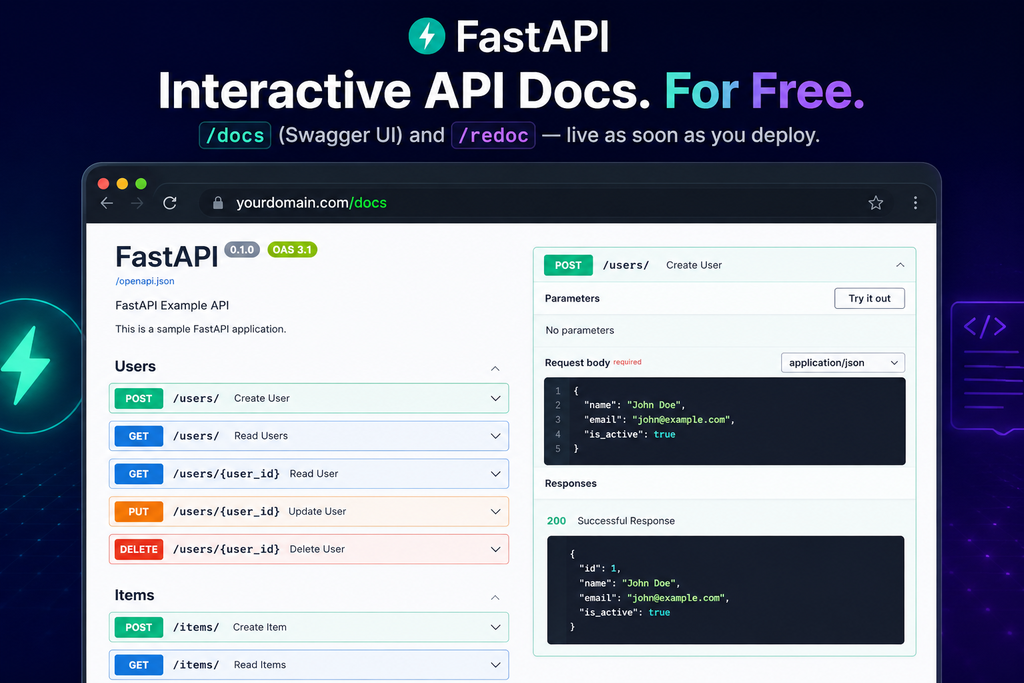Expand the GET /users/ Read Users endpoint
1024x683 pixels.
(309, 436)
